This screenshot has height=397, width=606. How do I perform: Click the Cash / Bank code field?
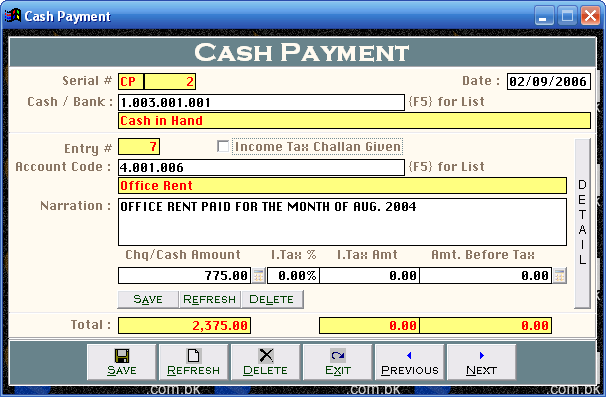pos(261,102)
